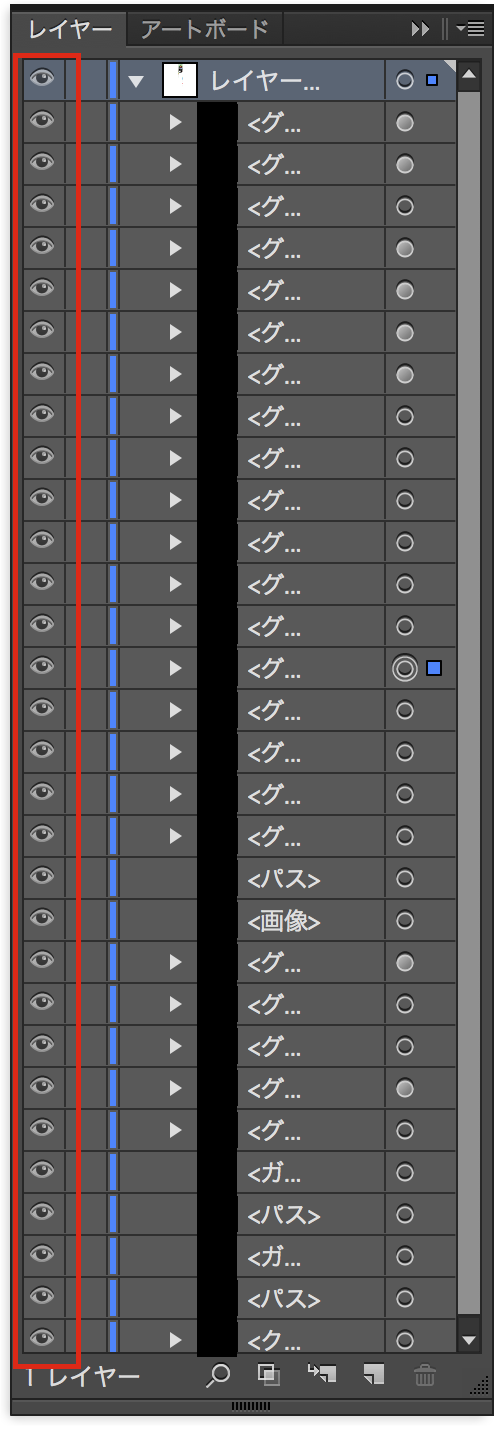494x1430 pixels.
Task: Select the <画像> row name
Action: pos(284,921)
